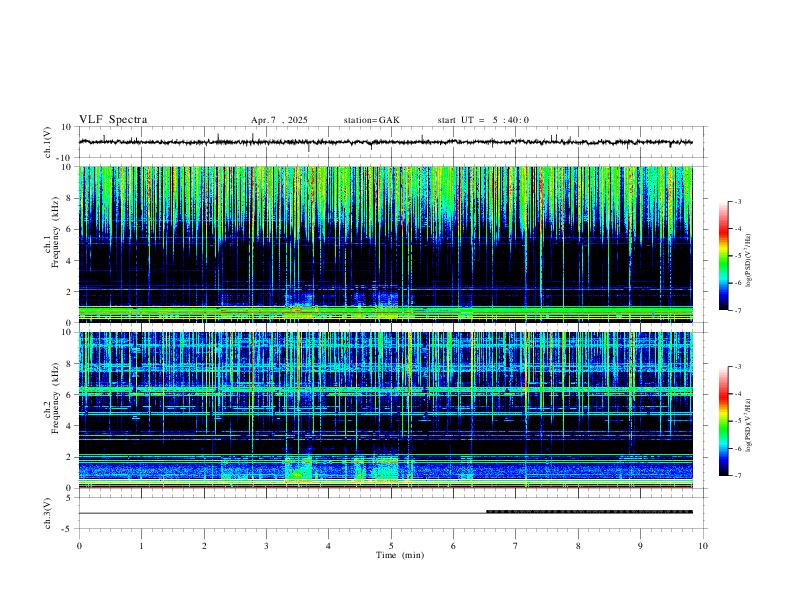Click the '6' tick on Time axis
The width and height of the screenshot is (792, 612).
click(453, 545)
